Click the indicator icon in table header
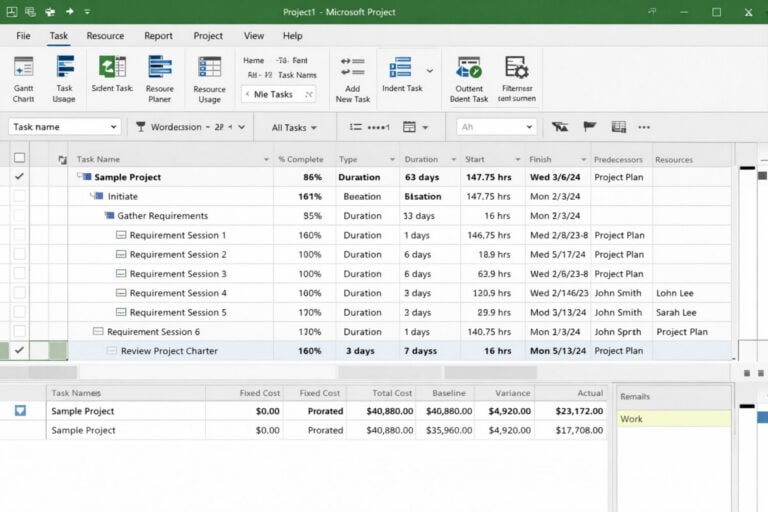Viewport: 768px width, 512px height. coord(62,160)
